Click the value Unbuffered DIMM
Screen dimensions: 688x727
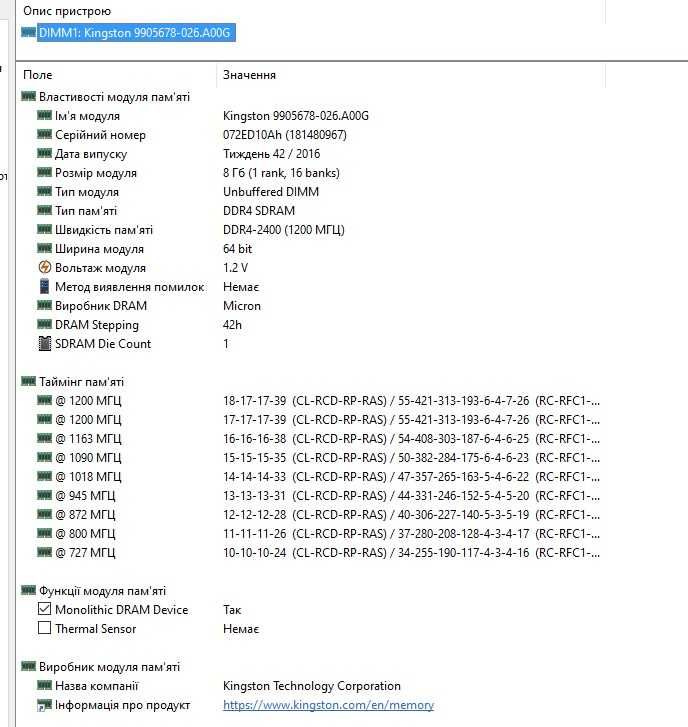[271, 192]
